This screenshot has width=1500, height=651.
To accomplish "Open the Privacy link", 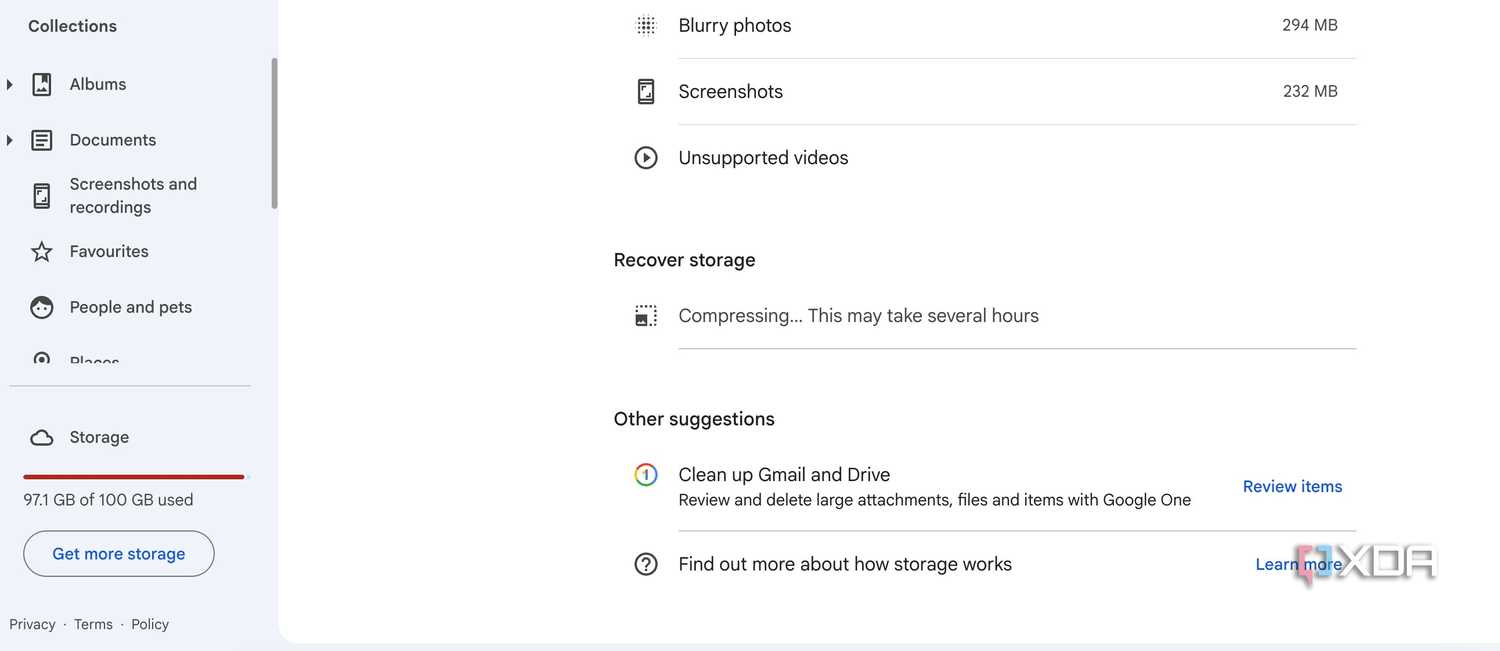I will pos(32,624).
